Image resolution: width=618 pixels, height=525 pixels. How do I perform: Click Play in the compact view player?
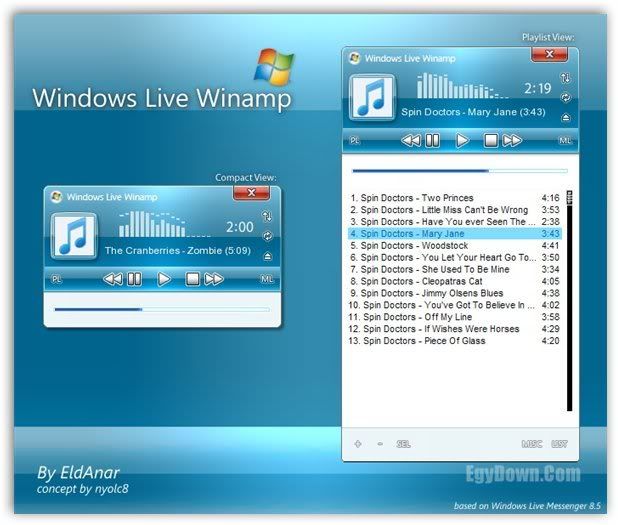click(164, 279)
